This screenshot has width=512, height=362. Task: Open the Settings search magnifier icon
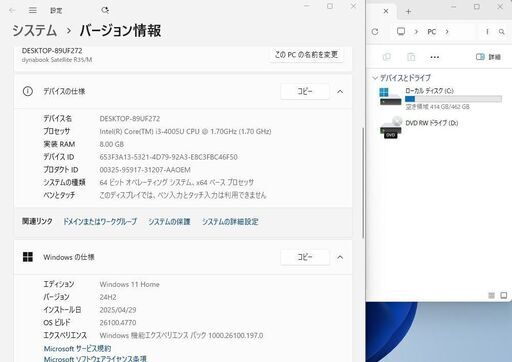click(x=105, y=10)
